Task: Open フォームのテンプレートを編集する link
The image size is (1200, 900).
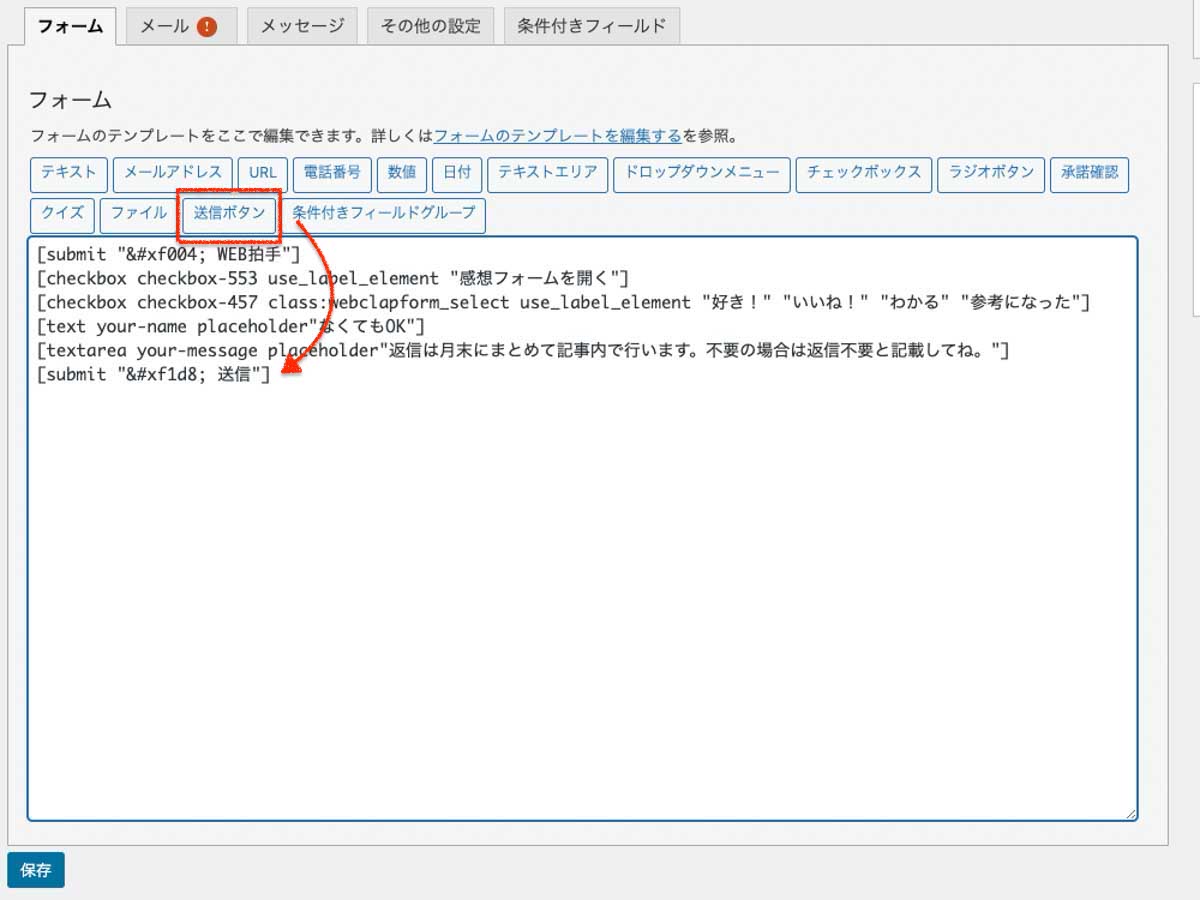Action: click(x=557, y=135)
